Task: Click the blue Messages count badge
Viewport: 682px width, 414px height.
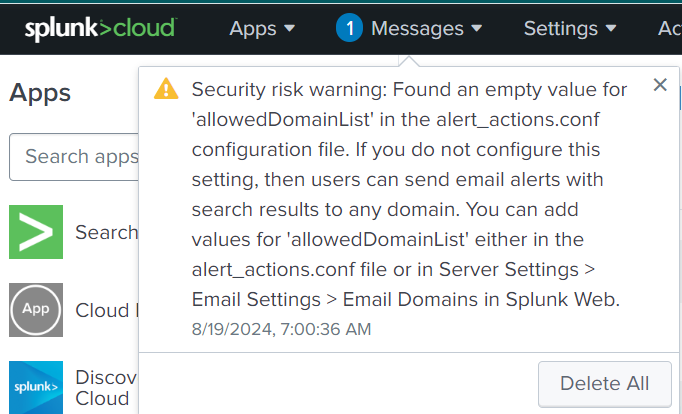Action: coord(349,28)
